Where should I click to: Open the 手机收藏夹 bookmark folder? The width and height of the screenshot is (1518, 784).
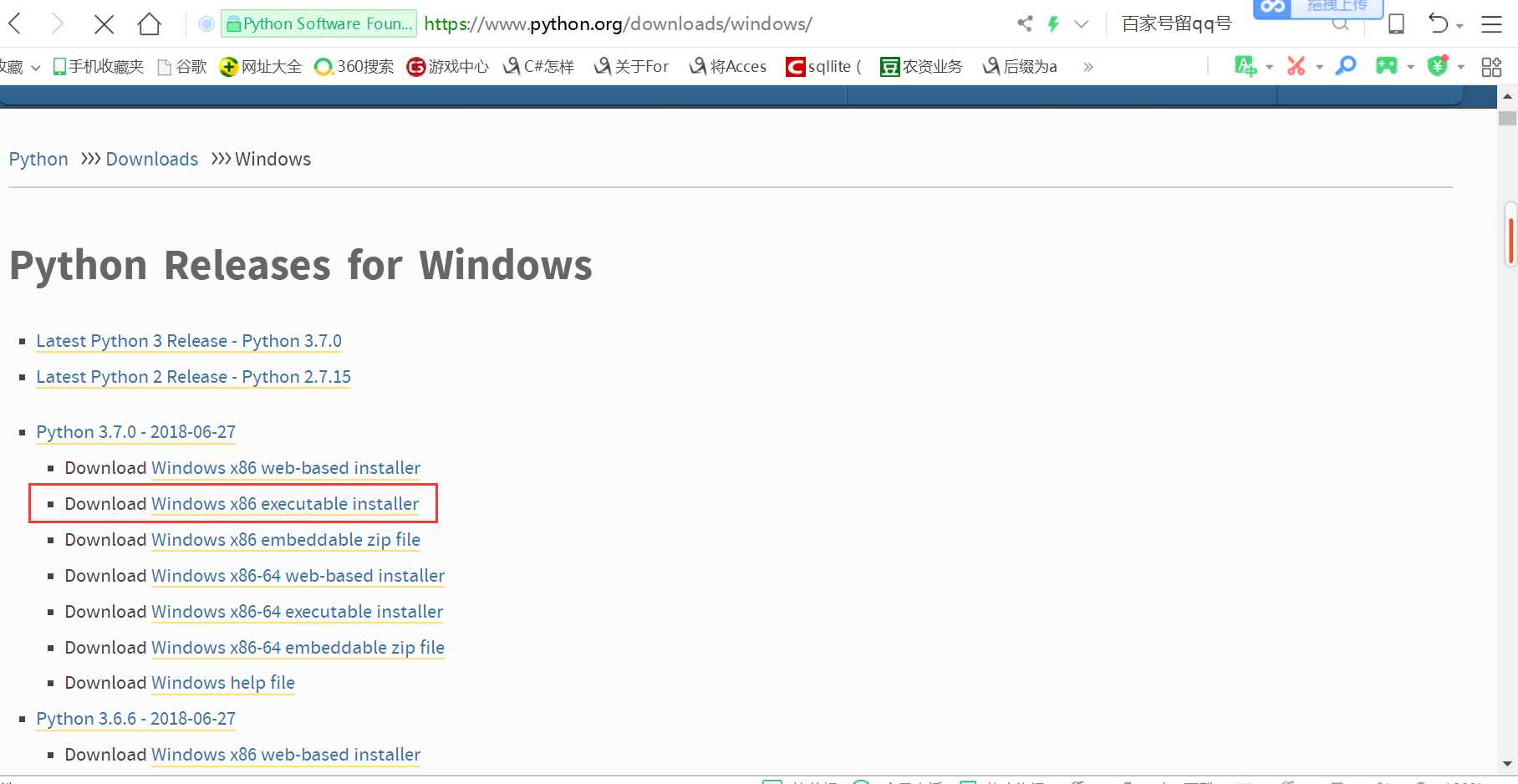(x=98, y=66)
